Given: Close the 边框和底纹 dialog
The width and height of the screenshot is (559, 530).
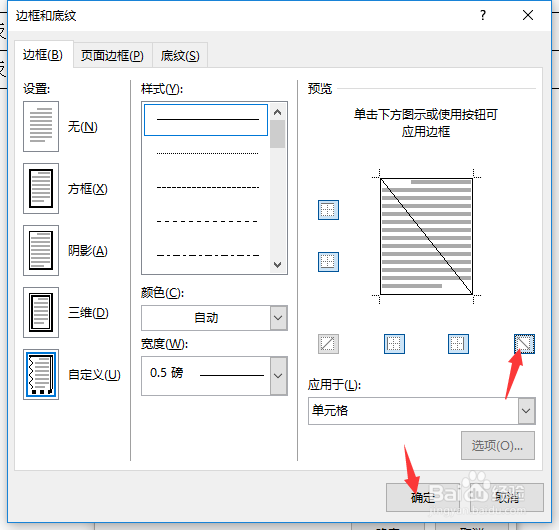Looking at the screenshot, I should pos(528,15).
